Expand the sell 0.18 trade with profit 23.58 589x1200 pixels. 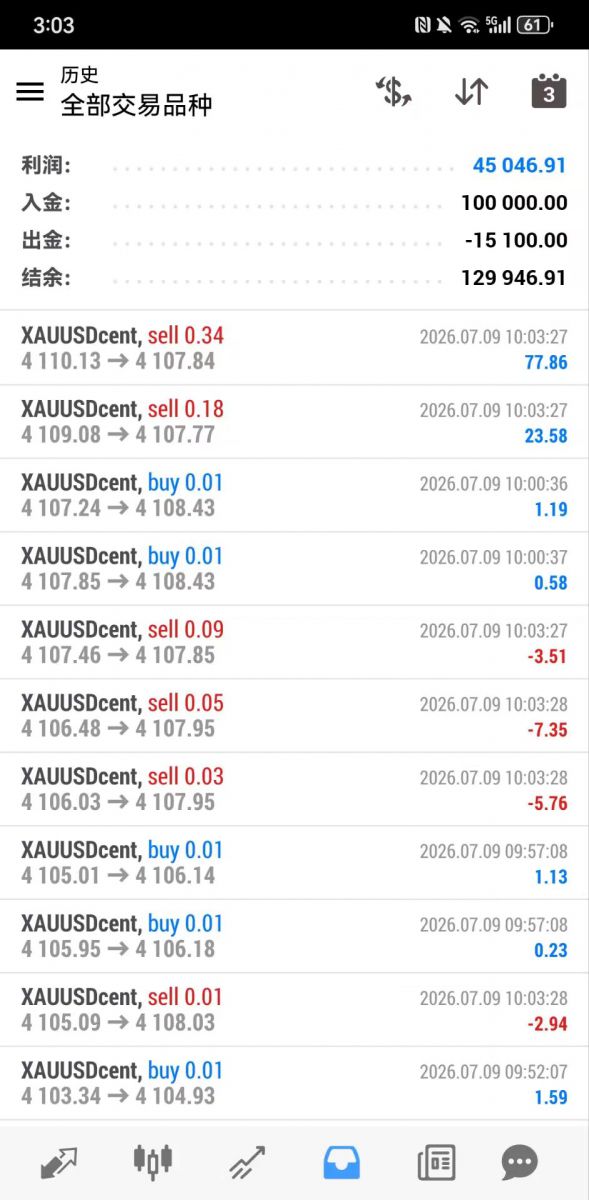(x=294, y=422)
